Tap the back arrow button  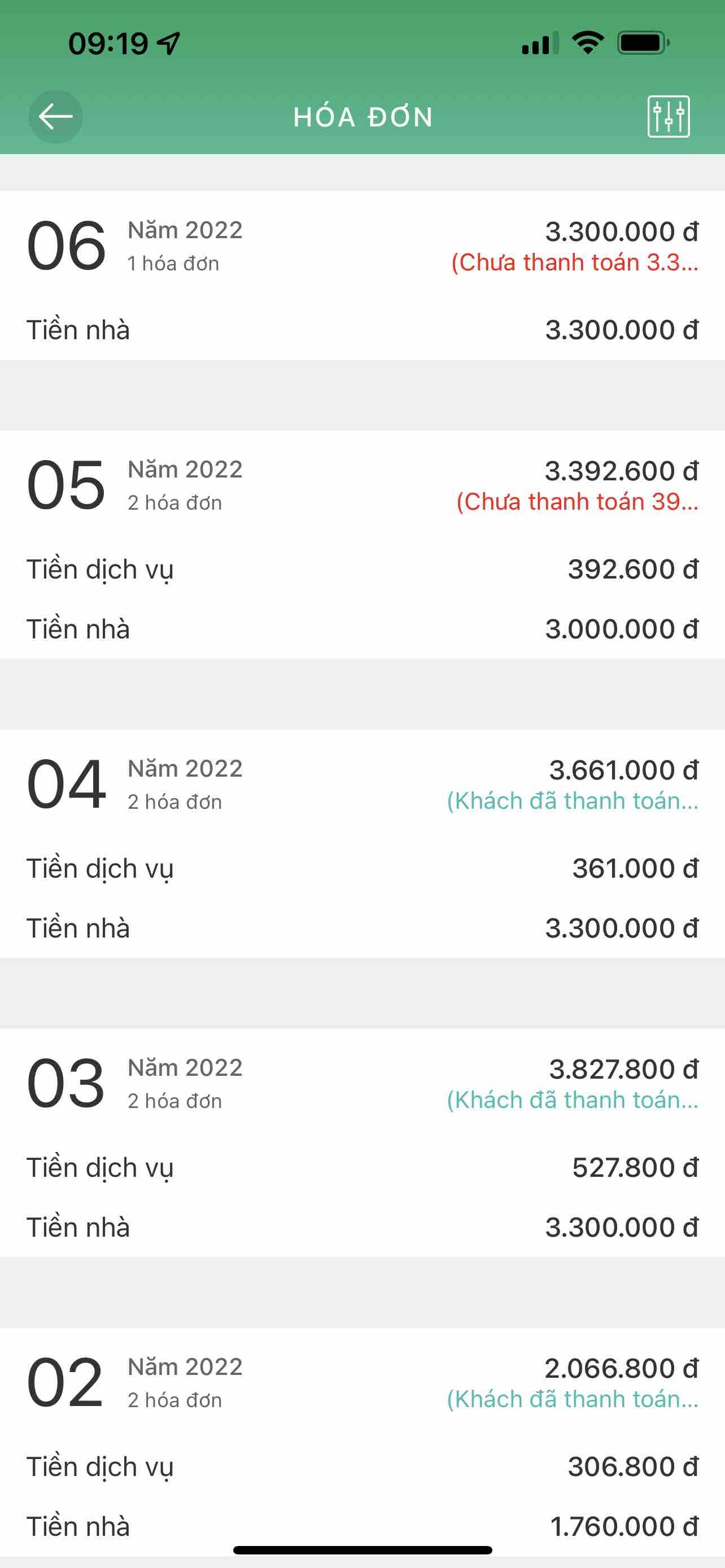point(55,116)
